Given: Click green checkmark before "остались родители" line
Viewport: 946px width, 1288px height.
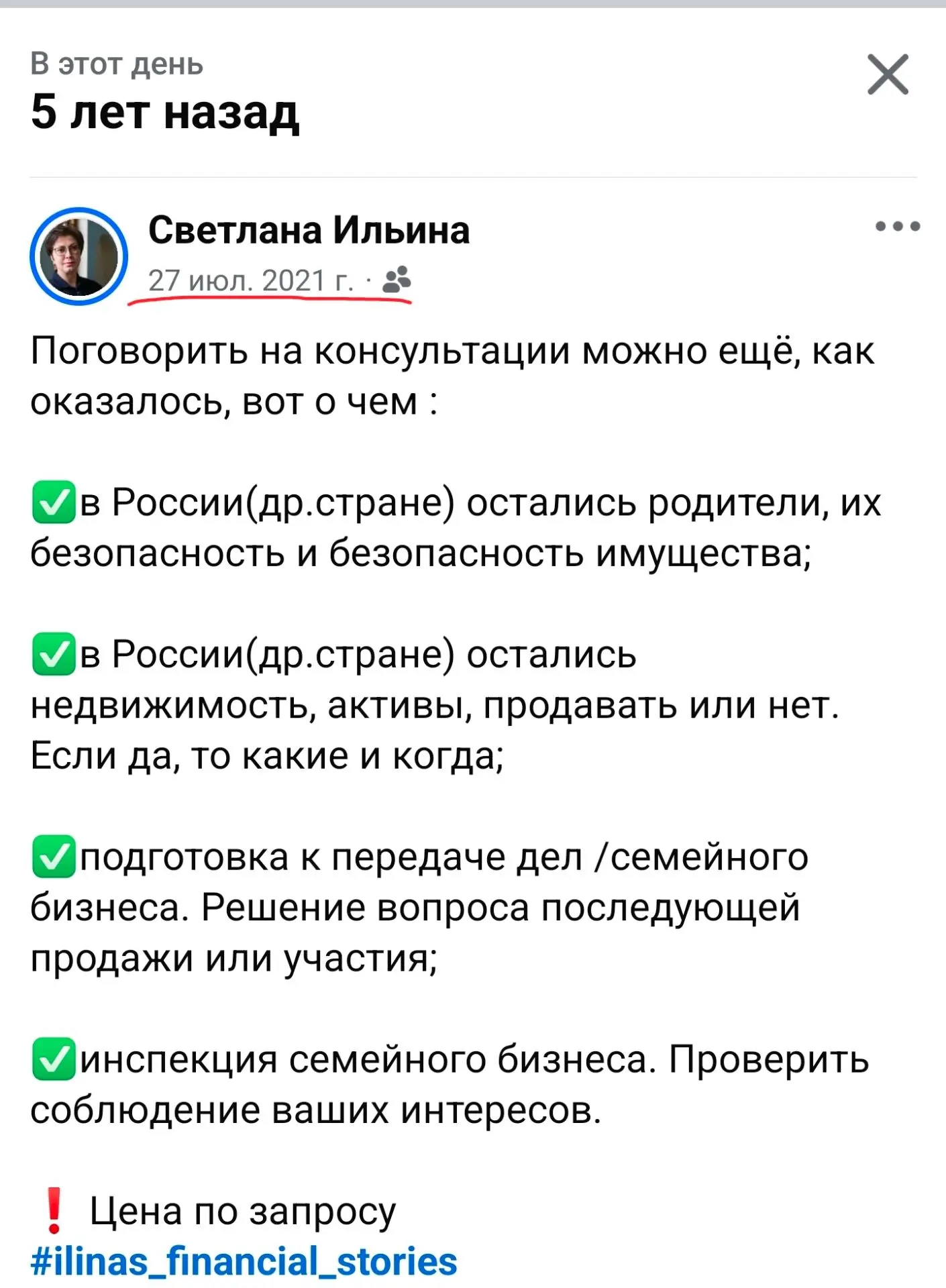Looking at the screenshot, I should pos(54,502).
